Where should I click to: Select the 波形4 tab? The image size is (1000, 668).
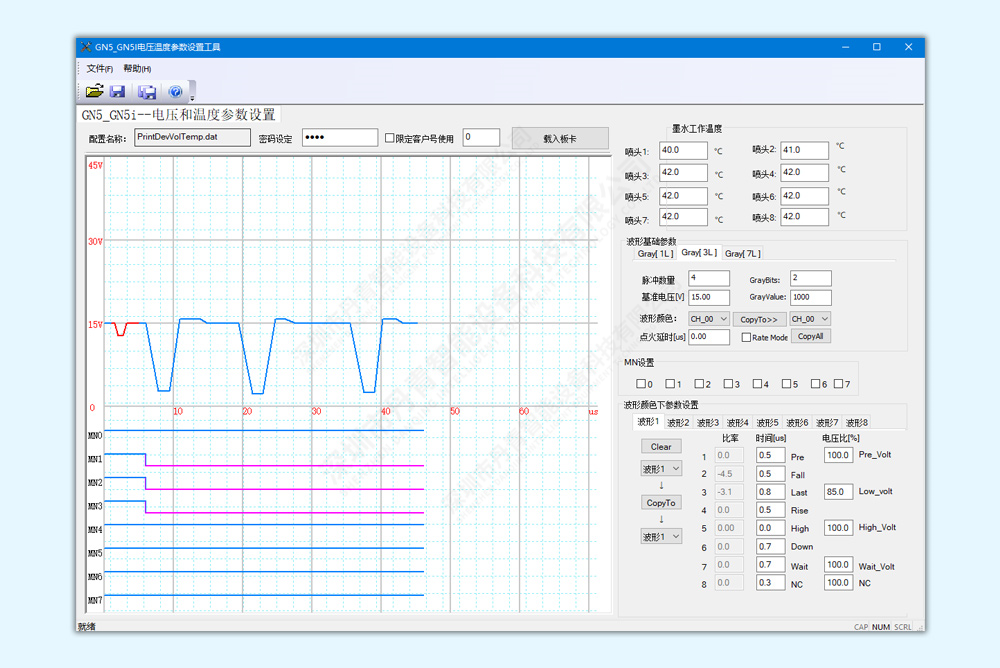pyautogui.click(x=737, y=422)
